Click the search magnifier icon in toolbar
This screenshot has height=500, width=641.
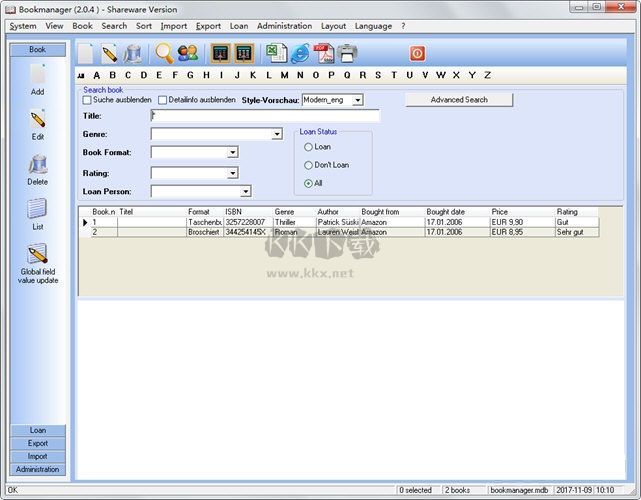[164, 53]
